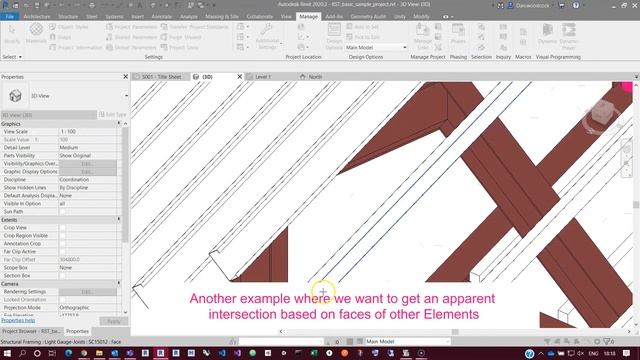This screenshot has height=360, width=640.
Task: Open the Phases dialog
Action: tap(458, 34)
